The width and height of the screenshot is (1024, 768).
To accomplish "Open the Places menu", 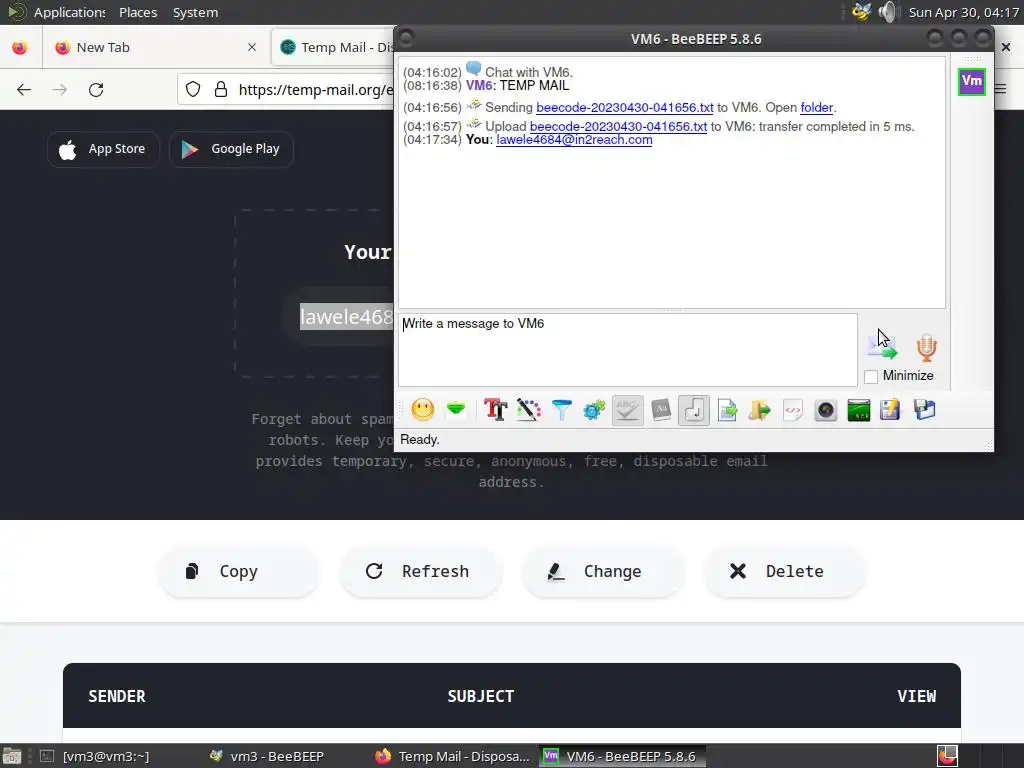I will (x=138, y=12).
